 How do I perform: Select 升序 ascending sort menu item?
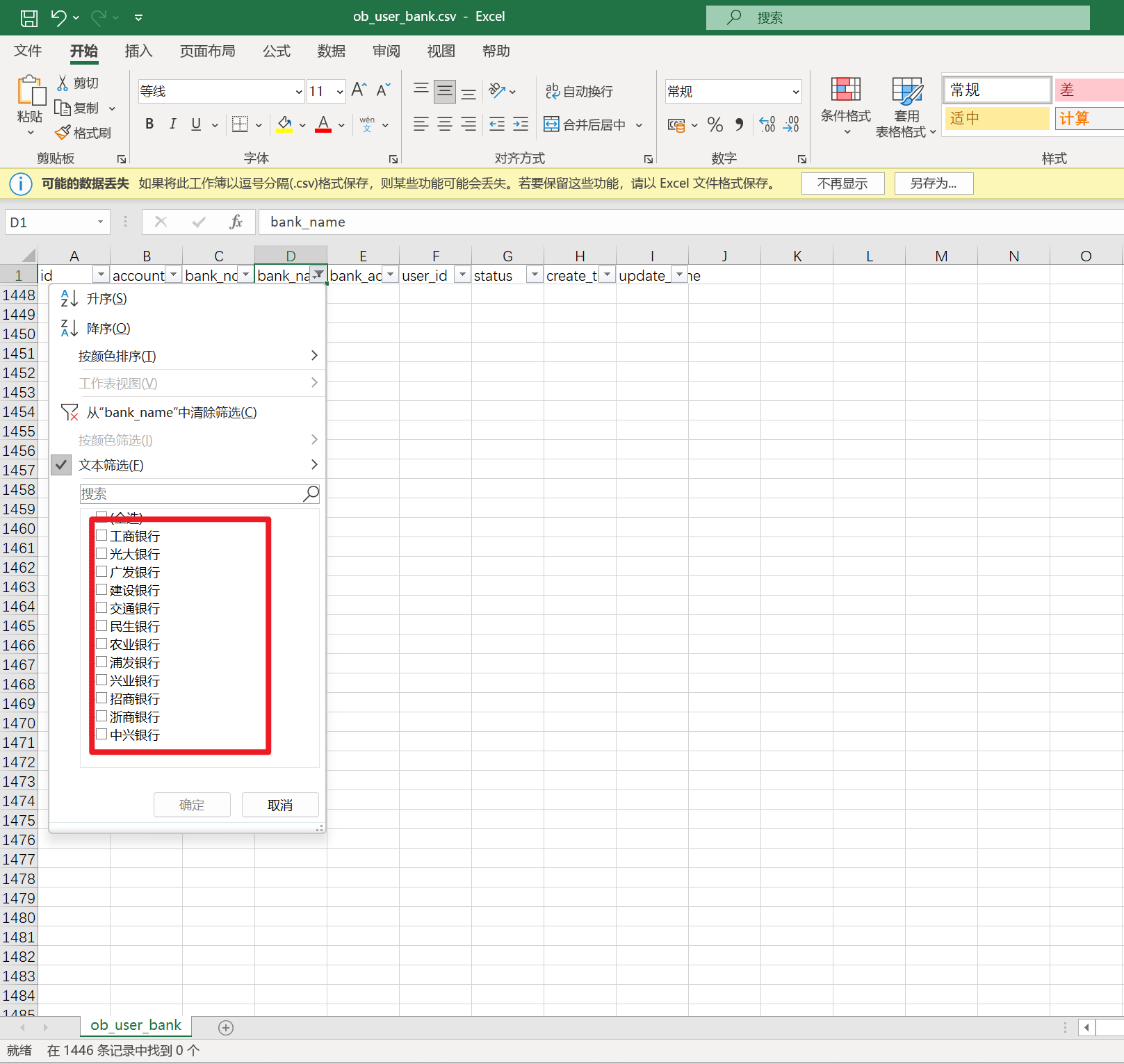[188, 299]
